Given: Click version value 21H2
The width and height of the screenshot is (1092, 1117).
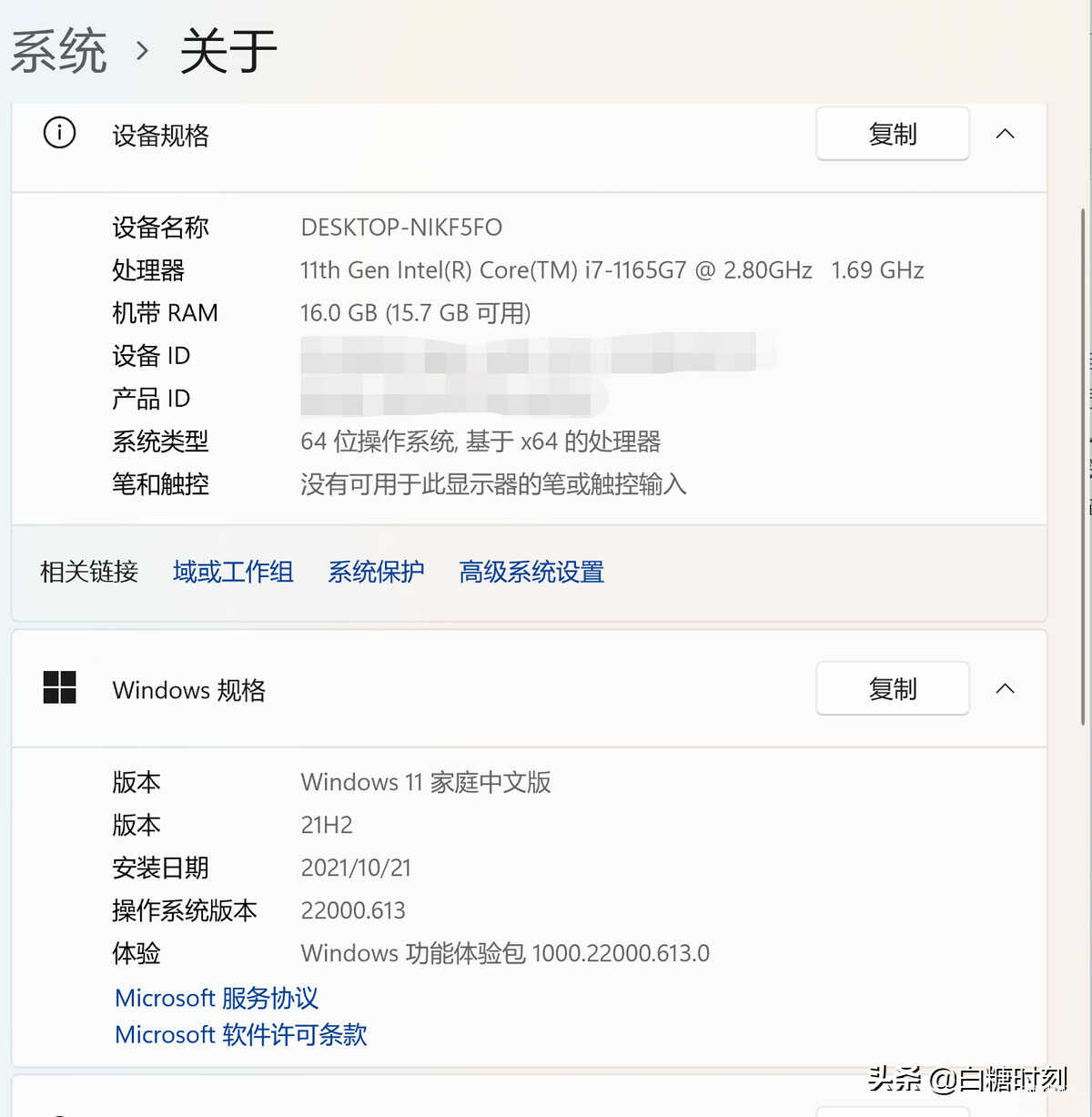Looking at the screenshot, I should pyautogui.click(x=327, y=825).
